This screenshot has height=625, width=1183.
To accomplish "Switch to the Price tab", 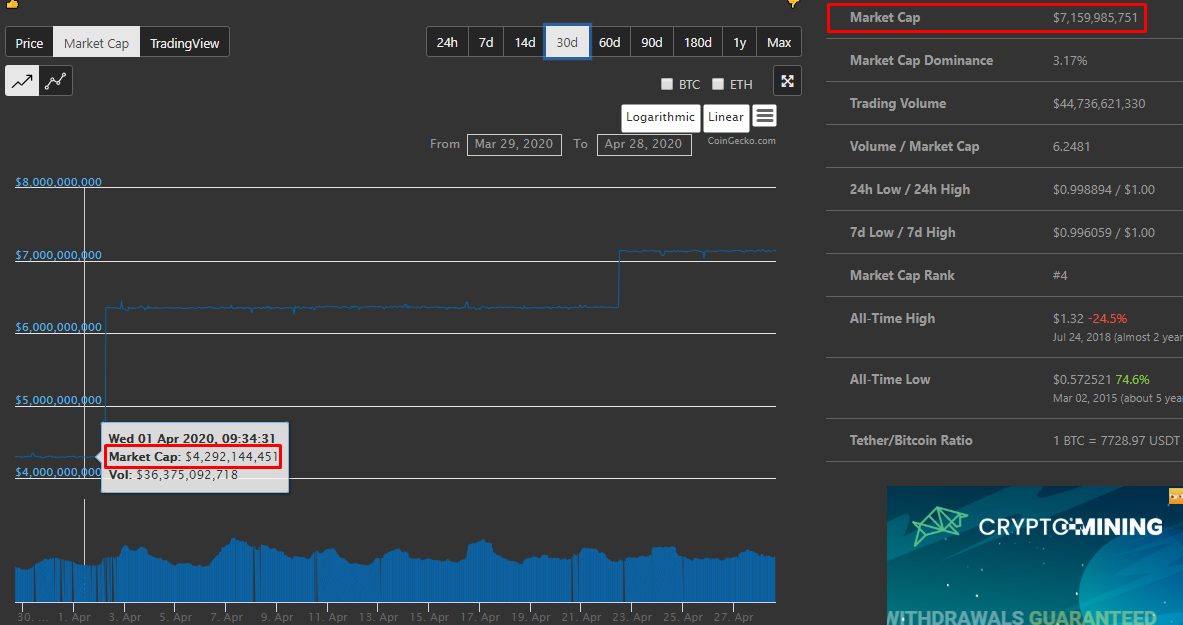I will tap(29, 43).
